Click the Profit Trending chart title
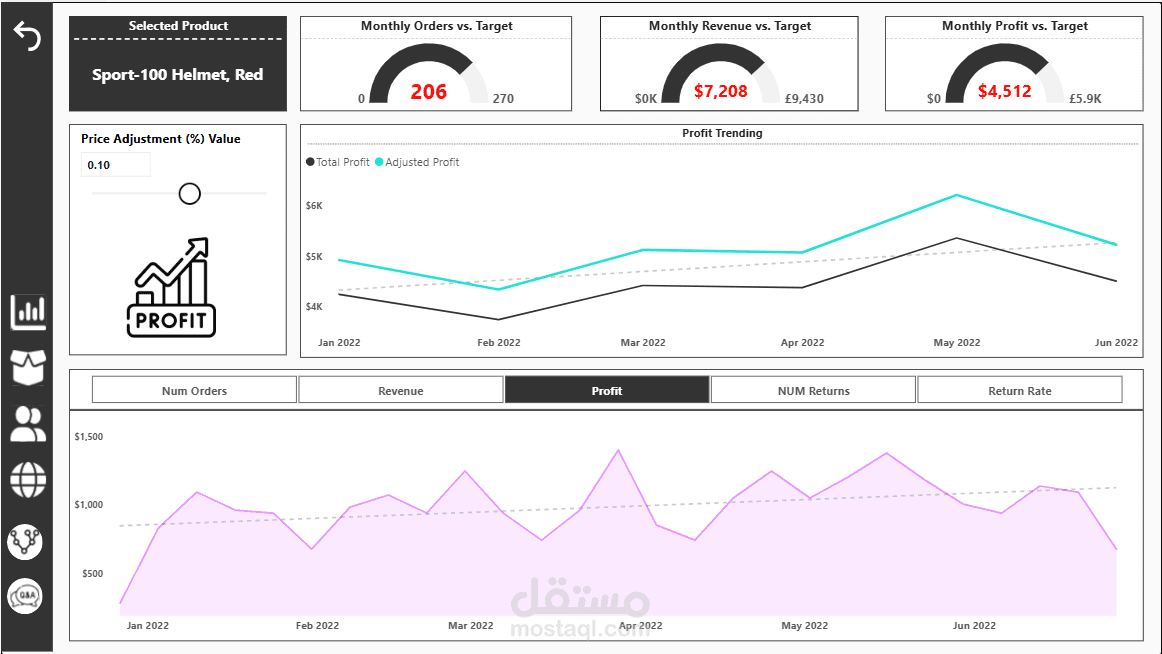 tap(723, 133)
